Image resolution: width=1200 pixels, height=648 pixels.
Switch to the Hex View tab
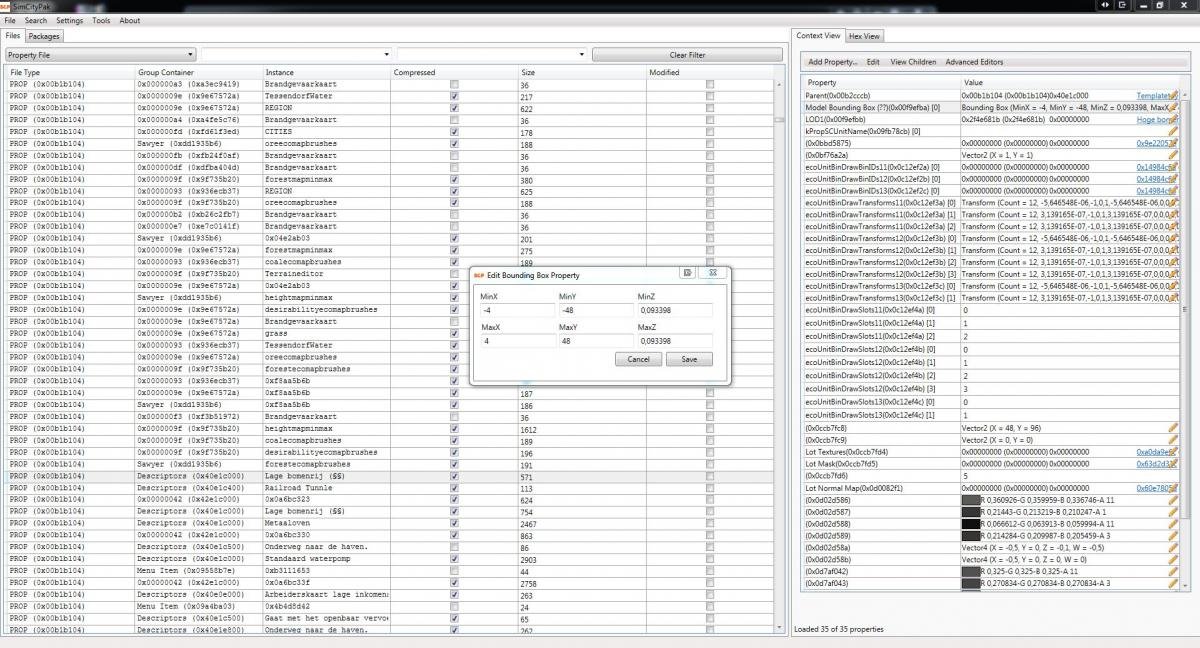[x=864, y=36]
